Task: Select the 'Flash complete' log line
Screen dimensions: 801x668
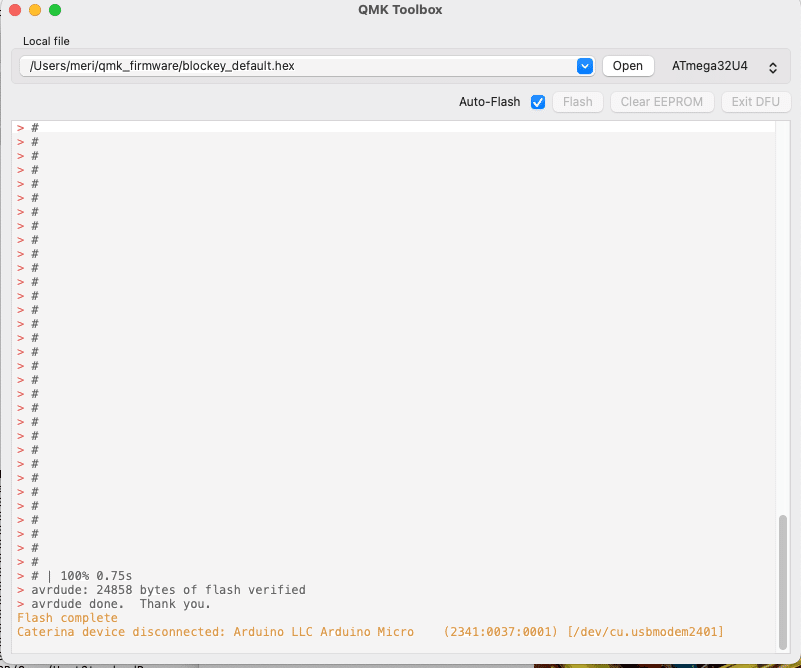Action: click(x=67, y=618)
